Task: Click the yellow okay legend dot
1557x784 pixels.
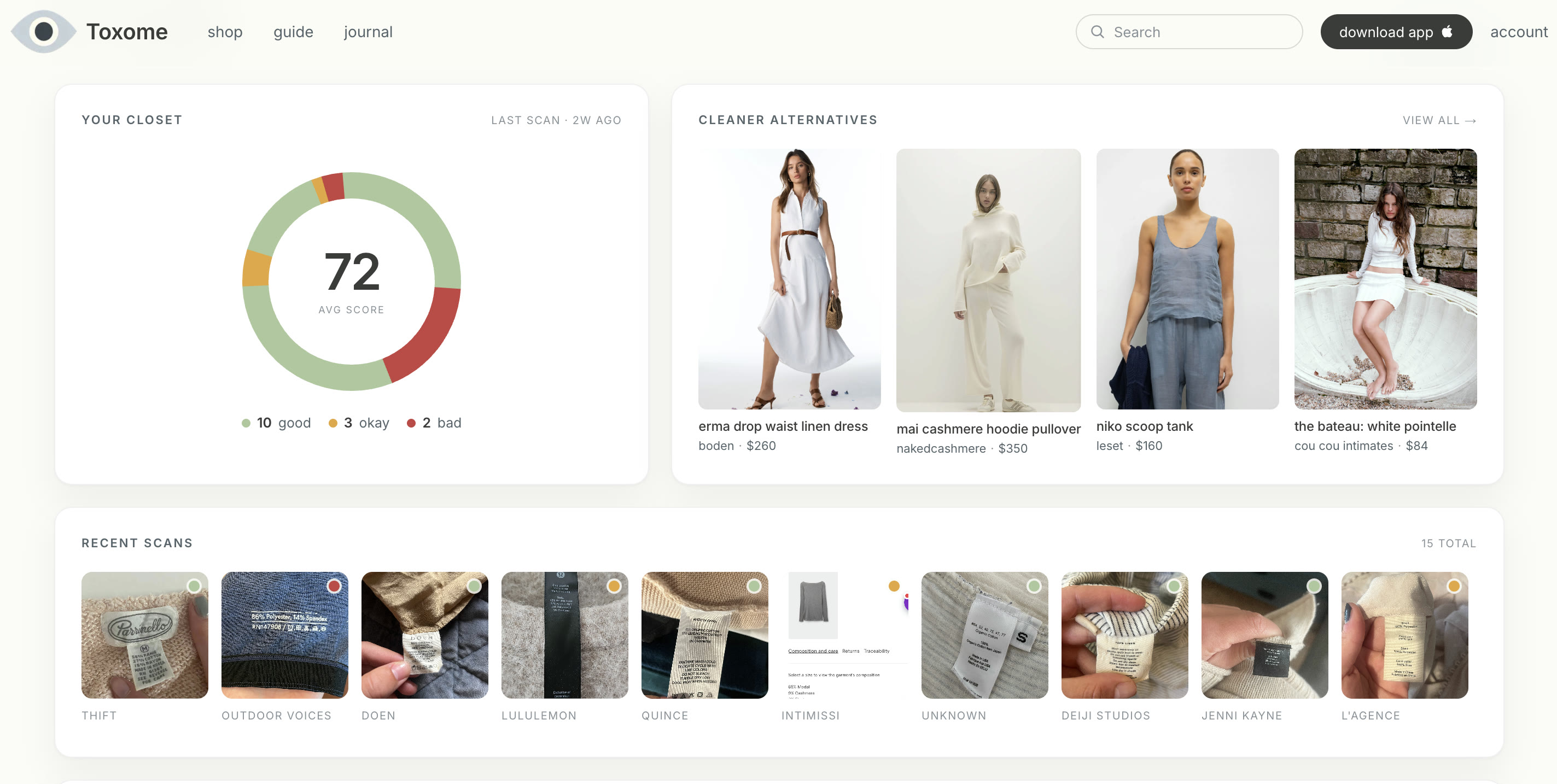Action: [x=333, y=423]
